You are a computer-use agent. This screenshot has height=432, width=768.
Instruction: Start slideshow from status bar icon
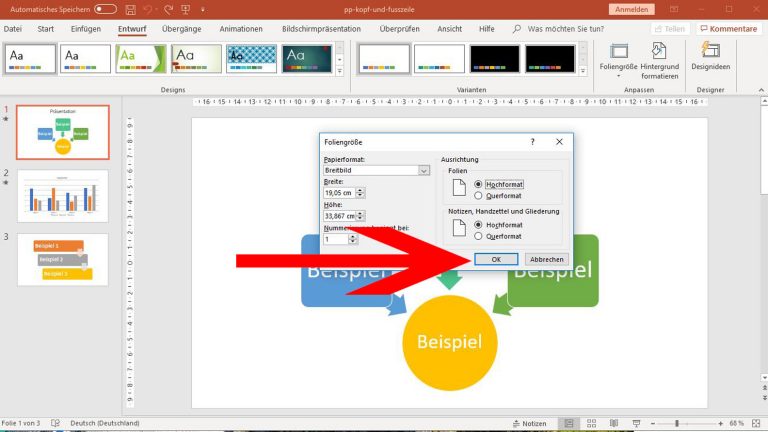pyautogui.click(x=636, y=423)
